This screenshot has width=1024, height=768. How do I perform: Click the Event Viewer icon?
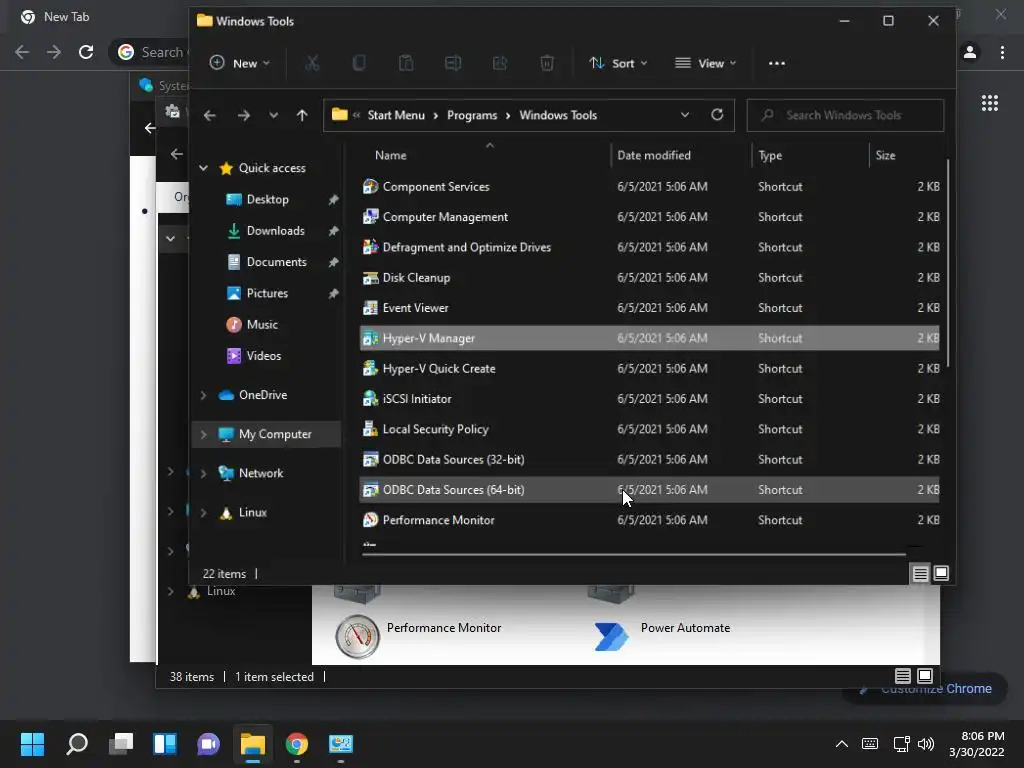pyautogui.click(x=370, y=308)
